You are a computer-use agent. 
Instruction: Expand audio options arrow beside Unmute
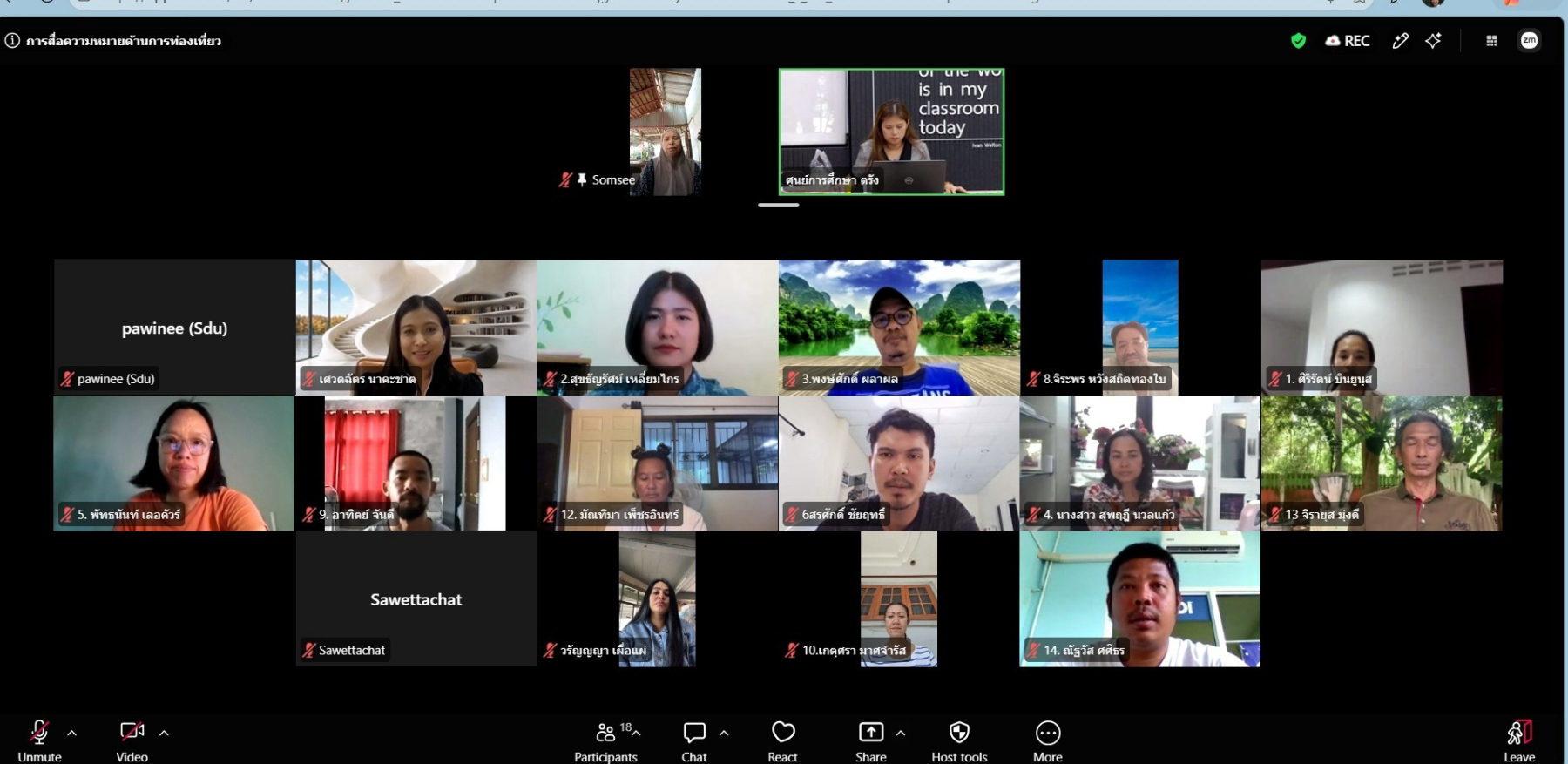pyautogui.click(x=72, y=733)
